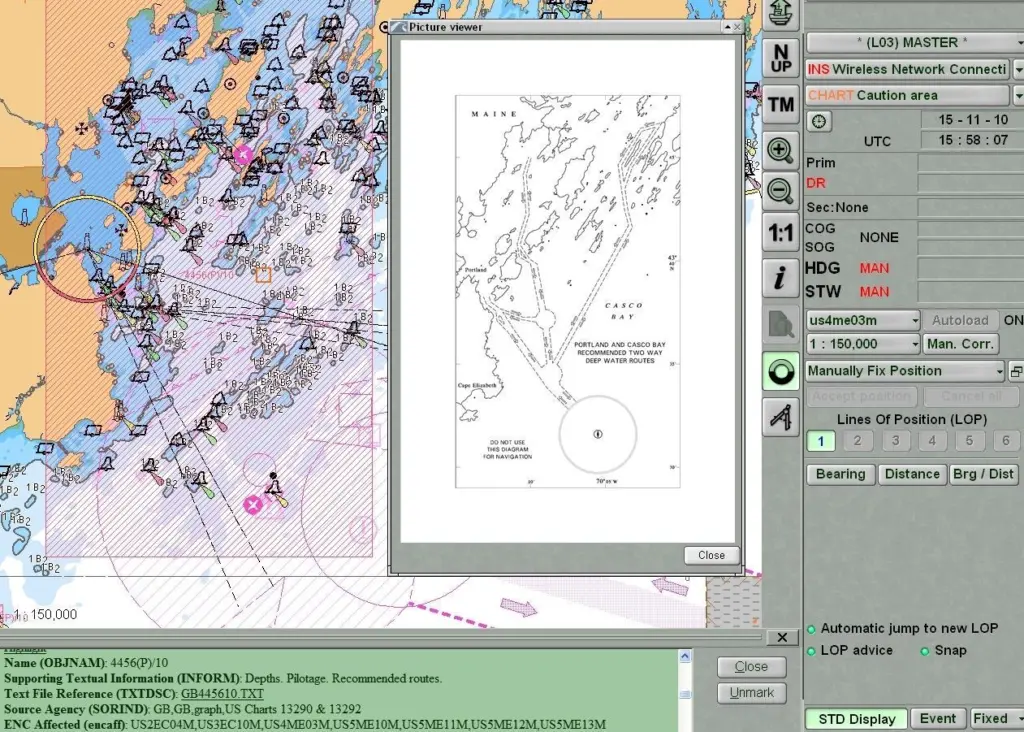This screenshot has width=1024, height=732.
Task: Toggle true motion with the TM button
Action: (780, 104)
